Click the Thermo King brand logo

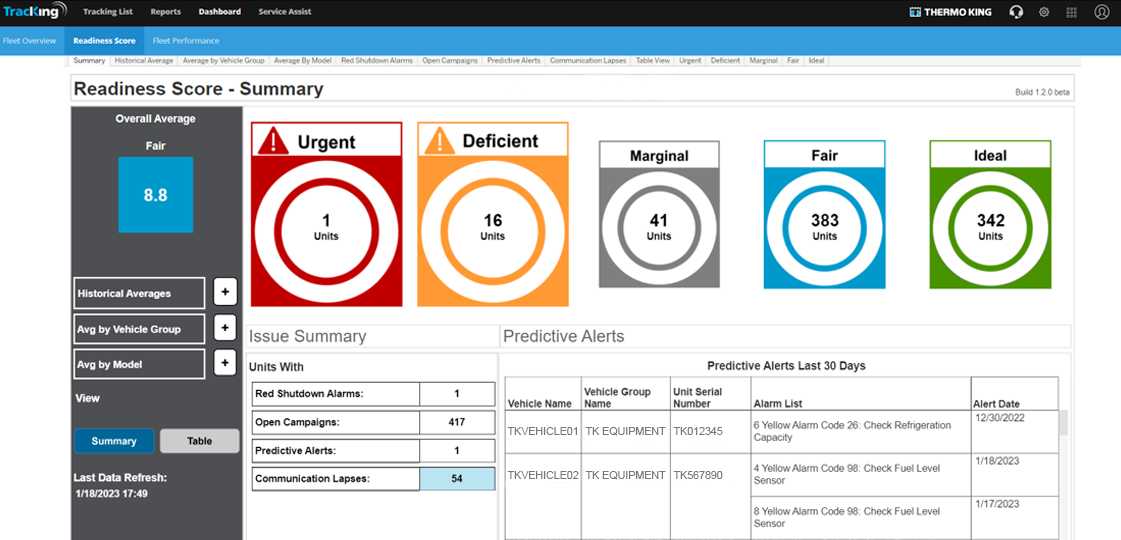point(952,12)
